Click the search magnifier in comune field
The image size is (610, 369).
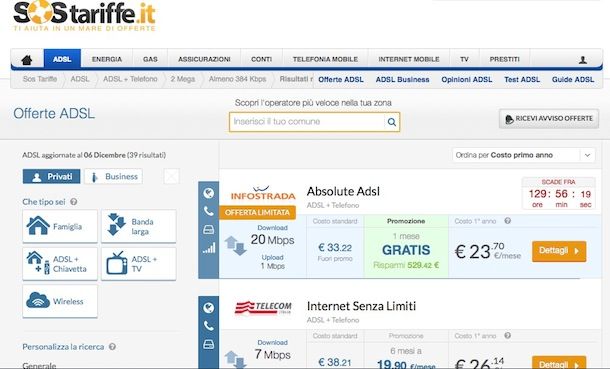392,122
